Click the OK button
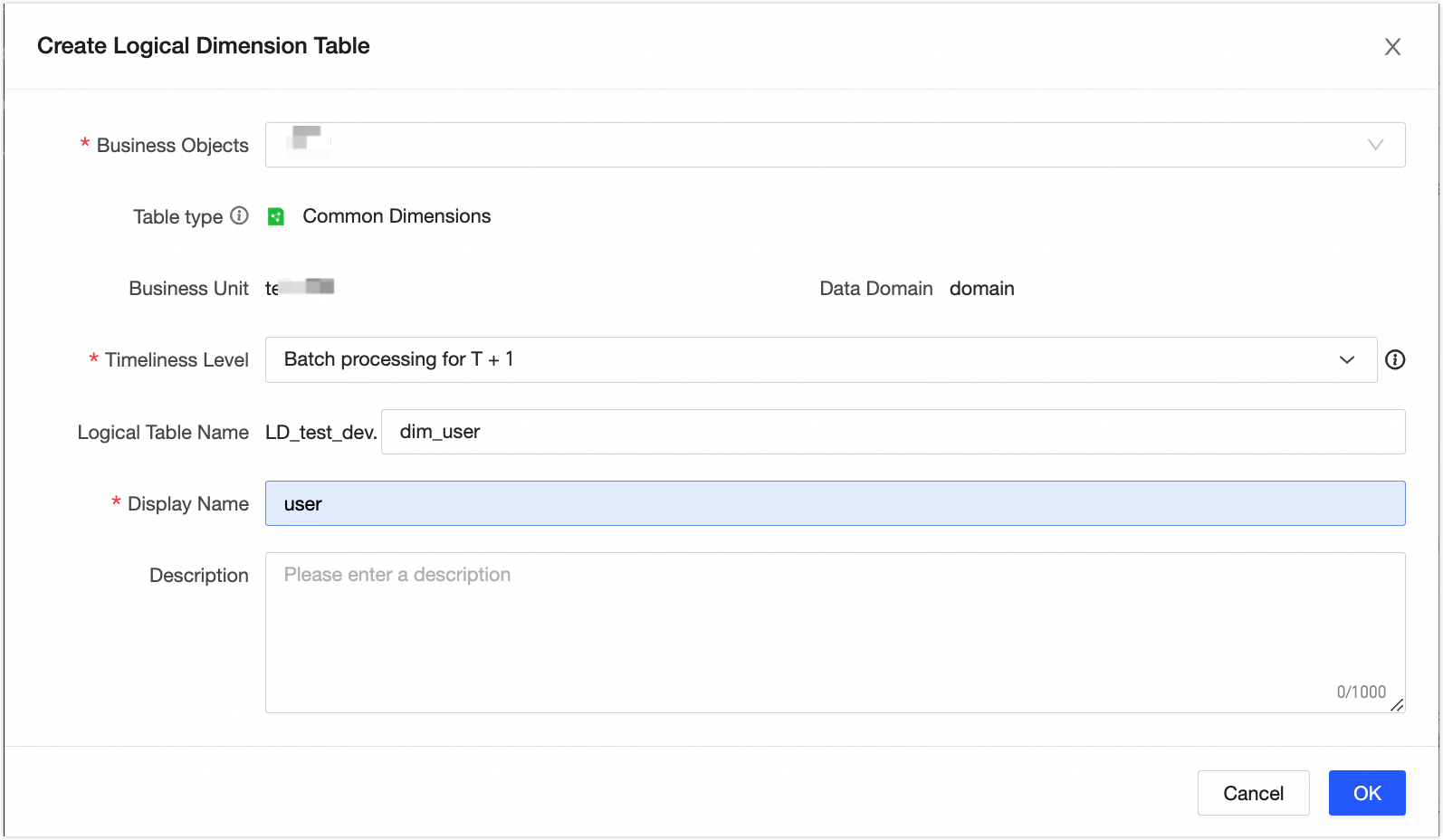The height and width of the screenshot is (840, 1443). click(1367, 793)
